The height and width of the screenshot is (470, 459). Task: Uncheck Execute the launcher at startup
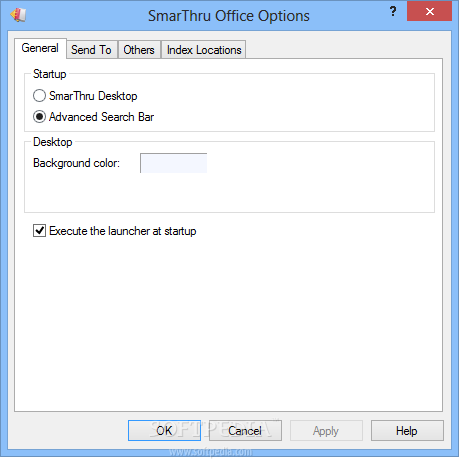pyautogui.click(x=114, y=231)
